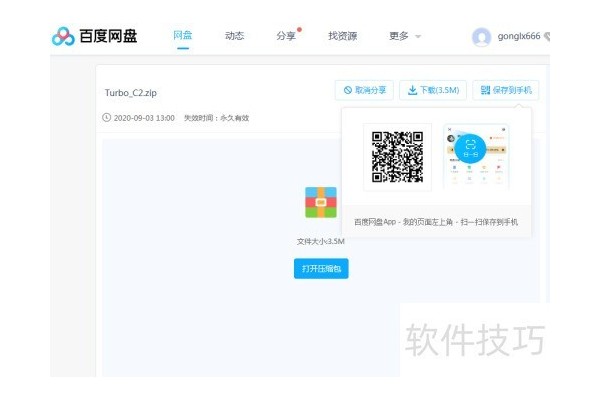
Task: Click the 百度网盘 brand title text
Action: point(108,36)
